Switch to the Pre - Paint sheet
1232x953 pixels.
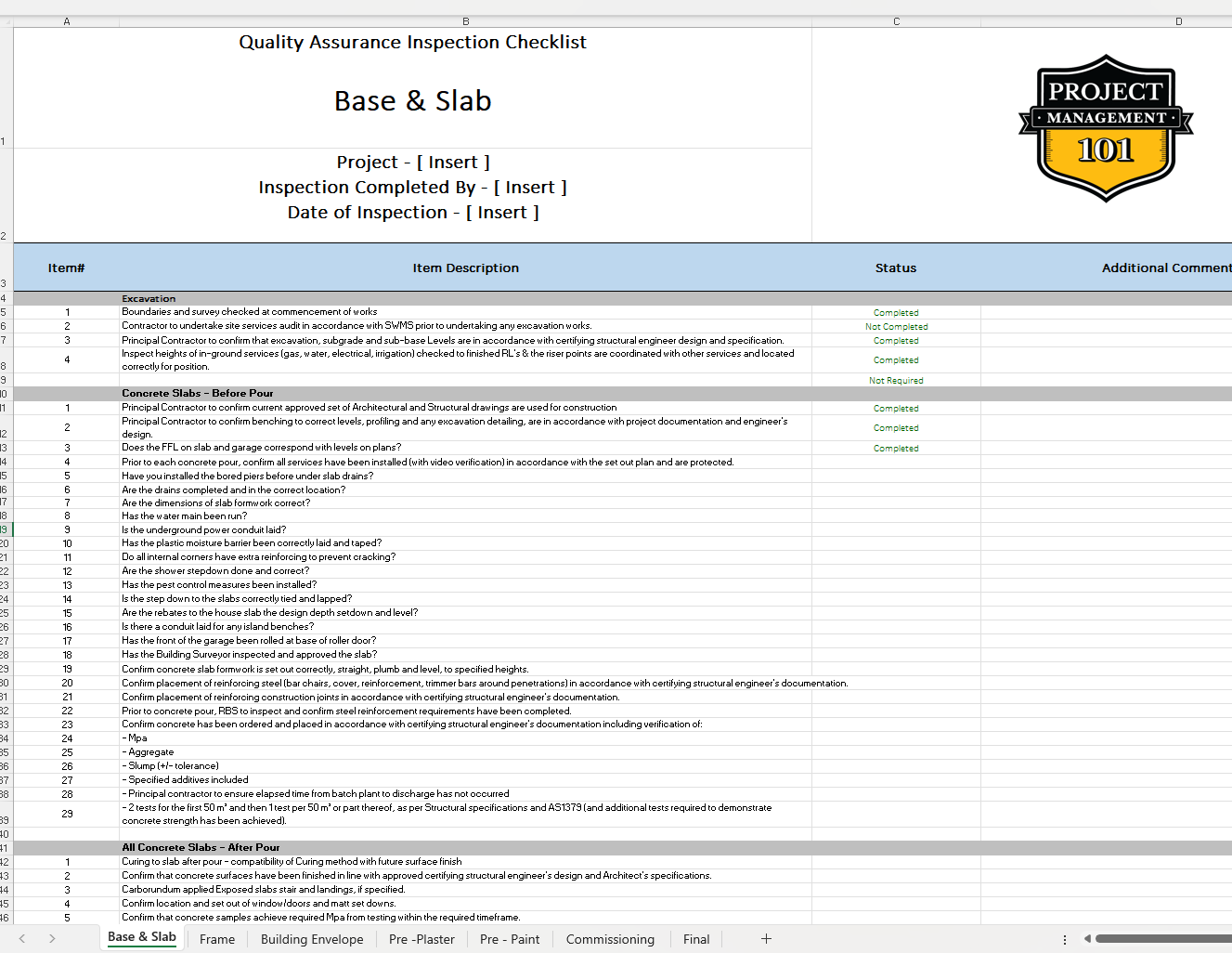(510, 939)
